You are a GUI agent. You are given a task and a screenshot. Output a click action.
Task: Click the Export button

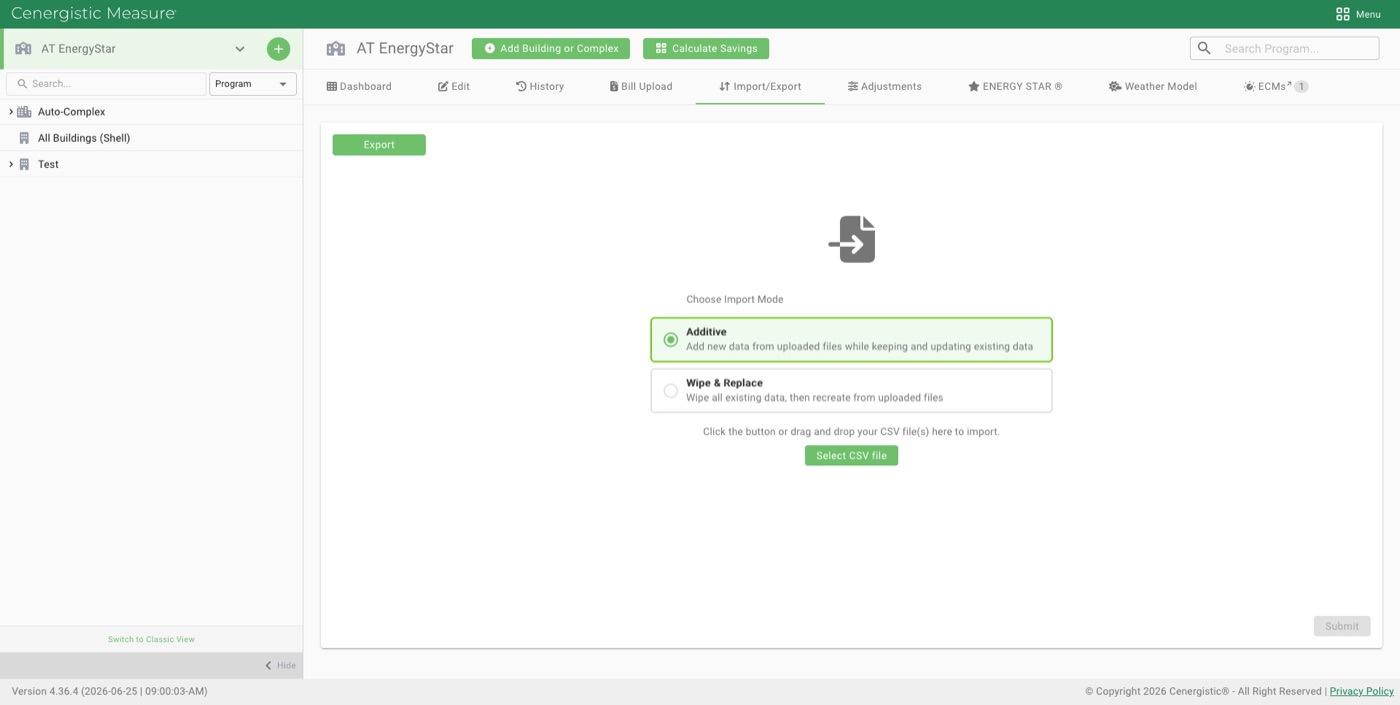click(379, 145)
